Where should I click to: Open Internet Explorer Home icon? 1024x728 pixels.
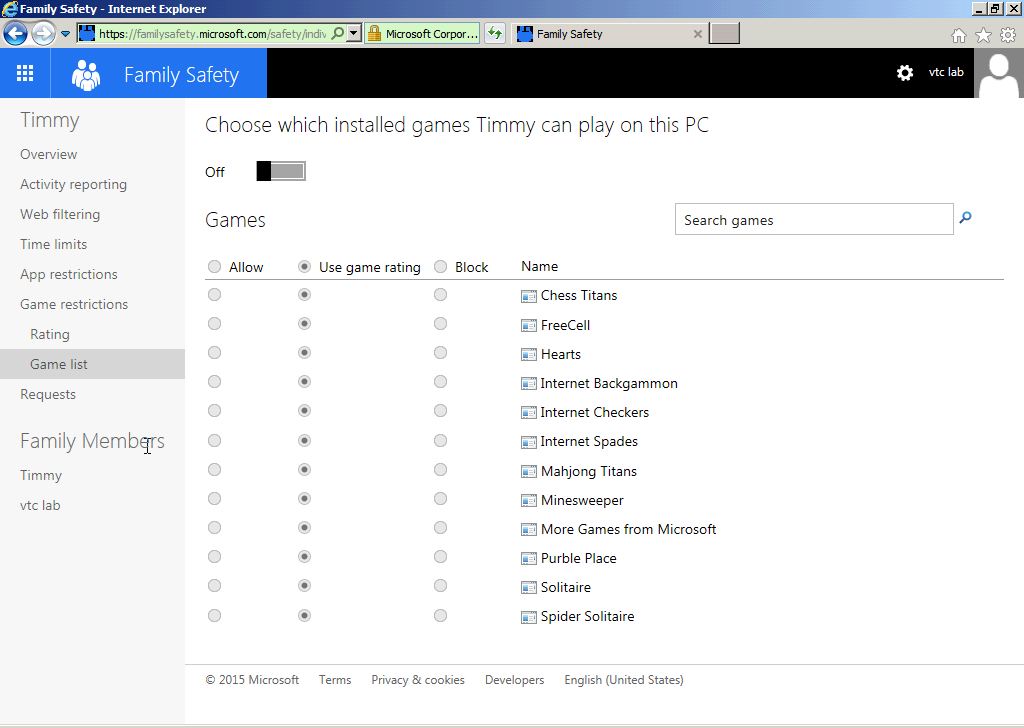click(x=959, y=35)
